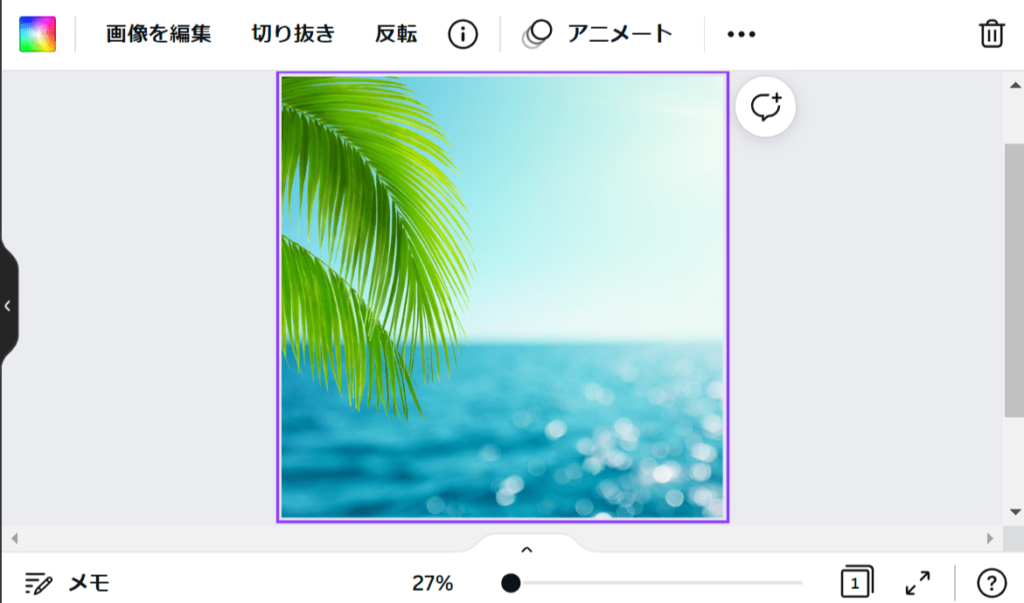Expand the collapsed side panel arrow
Screen dimensions: 1024x603
[x=8, y=306]
